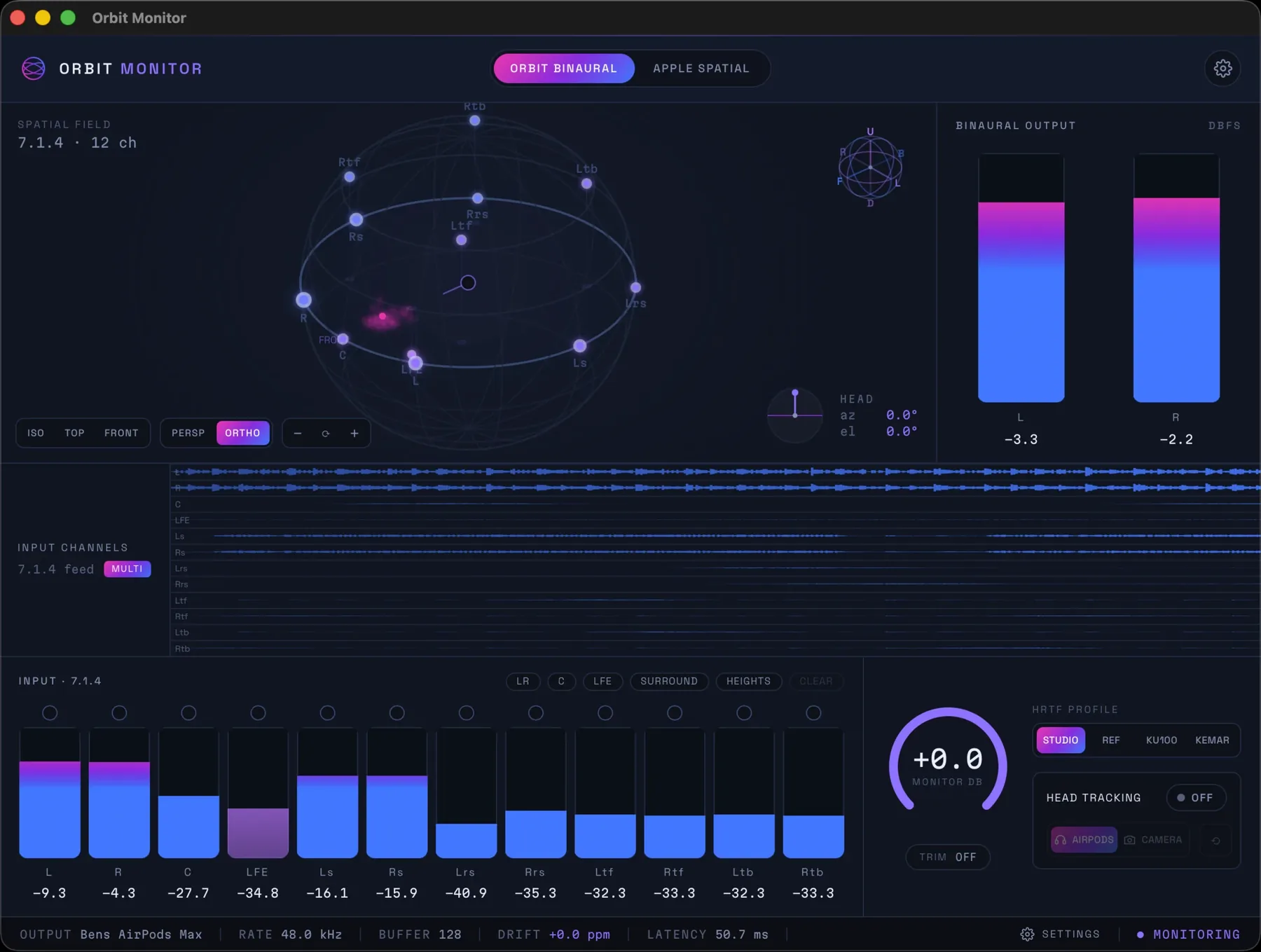Image resolution: width=1261 pixels, height=952 pixels.
Task: Choose KU100 HRTF profile
Action: click(1161, 740)
